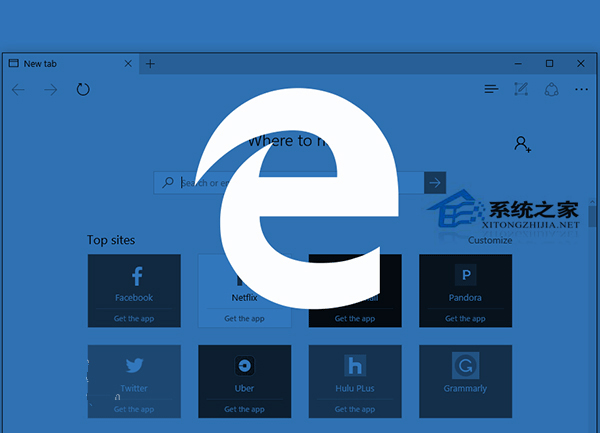600x433 pixels.
Task: Click the Share icon in toolbar
Action: [550, 90]
